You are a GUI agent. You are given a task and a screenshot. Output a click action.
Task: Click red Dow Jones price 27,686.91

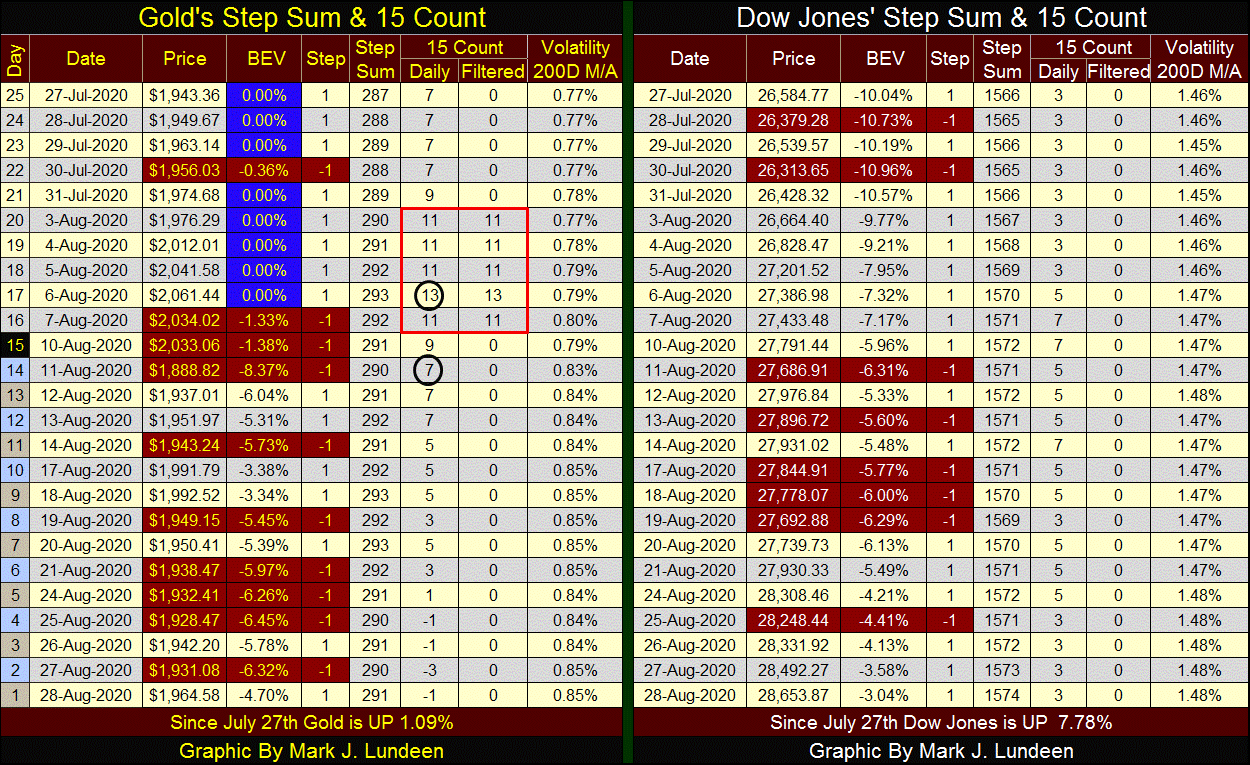[794, 371]
